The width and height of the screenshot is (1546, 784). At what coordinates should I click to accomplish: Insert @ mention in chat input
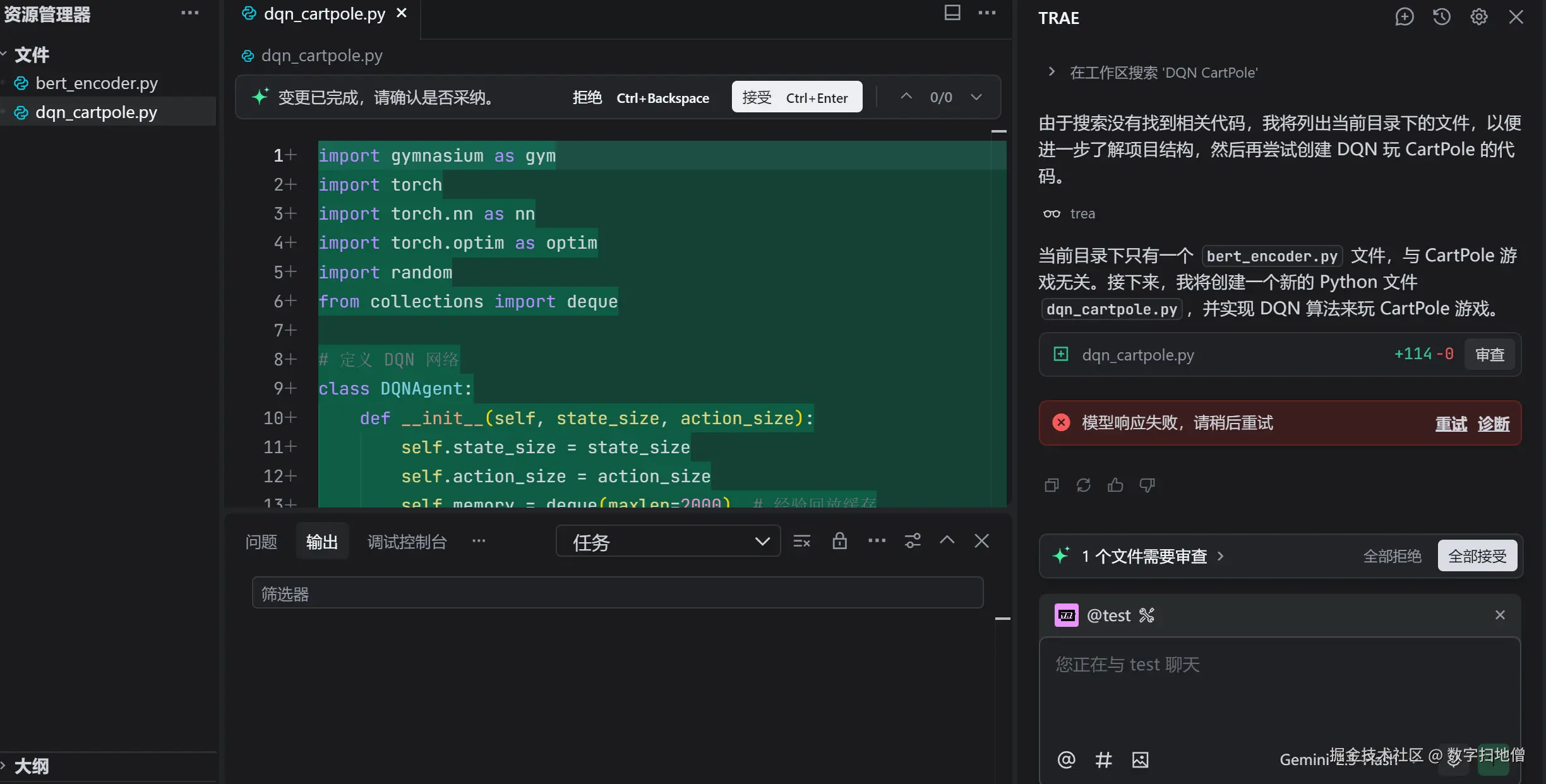point(1066,759)
